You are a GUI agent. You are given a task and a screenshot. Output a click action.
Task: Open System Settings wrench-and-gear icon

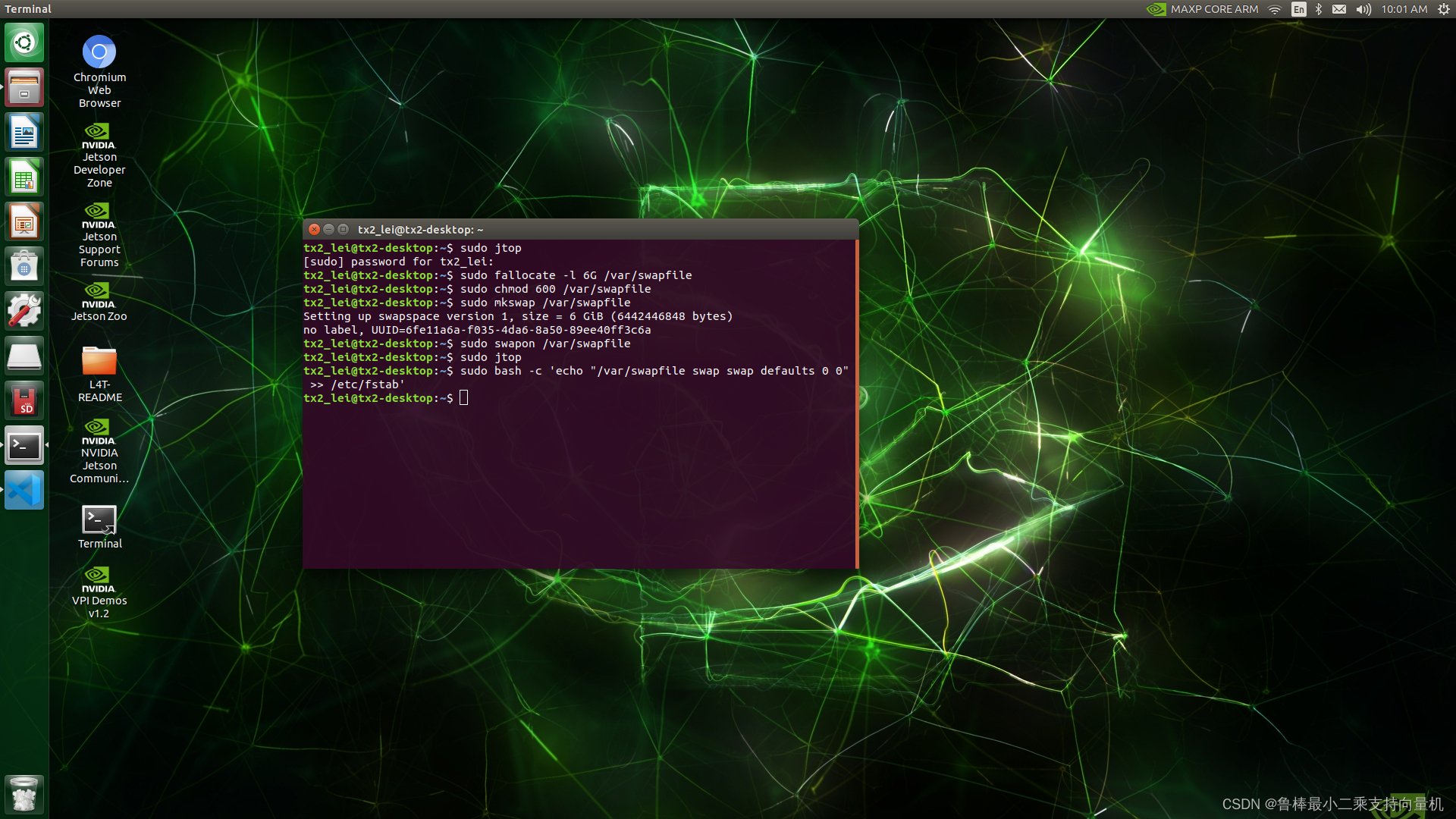point(24,311)
